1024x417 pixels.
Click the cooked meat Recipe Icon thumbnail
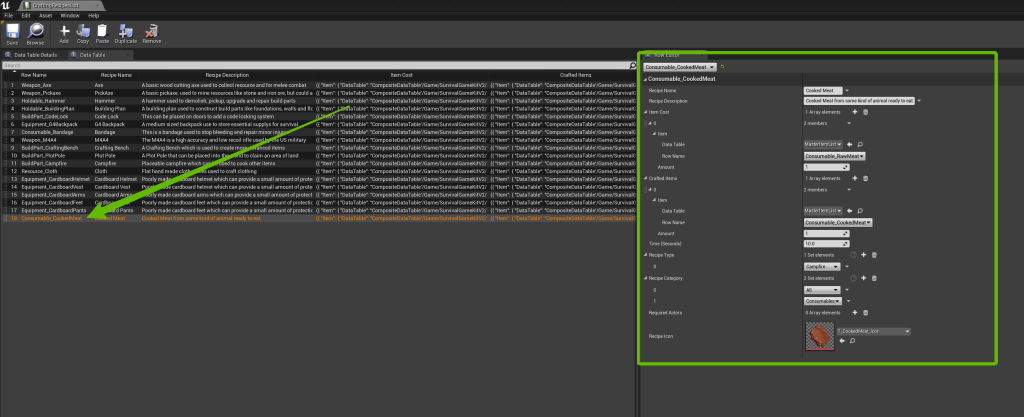point(819,337)
